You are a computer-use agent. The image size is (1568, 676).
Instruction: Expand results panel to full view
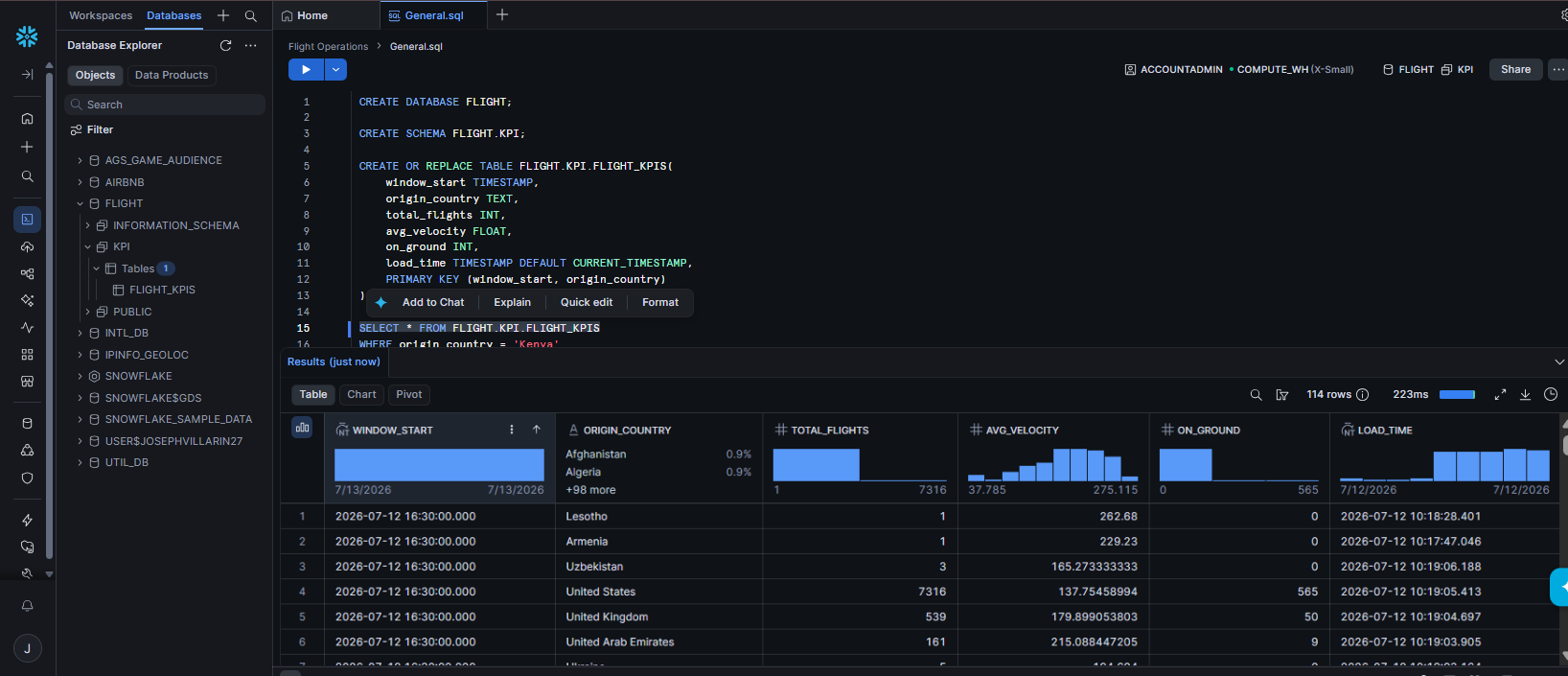pyautogui.click(x=1500, y=394)
